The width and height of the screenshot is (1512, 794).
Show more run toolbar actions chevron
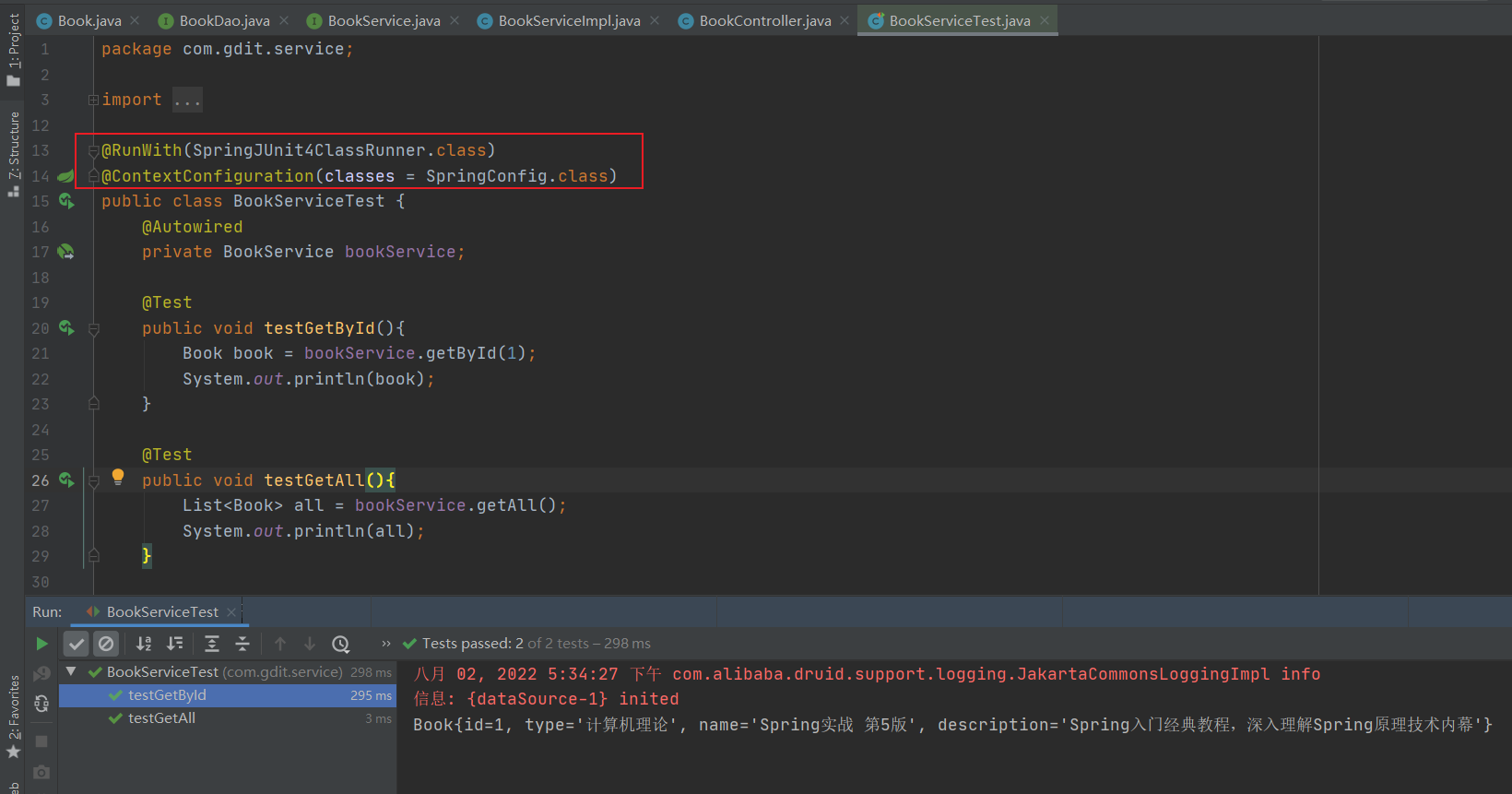coord(386,644)
